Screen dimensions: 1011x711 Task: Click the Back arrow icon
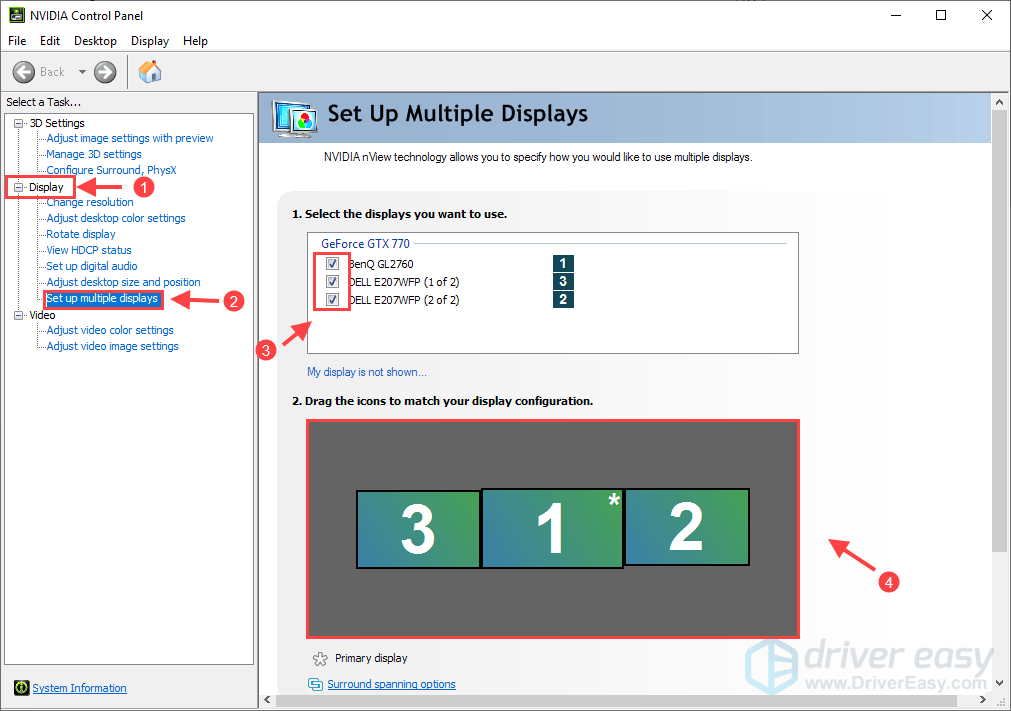tap(24, 72)
